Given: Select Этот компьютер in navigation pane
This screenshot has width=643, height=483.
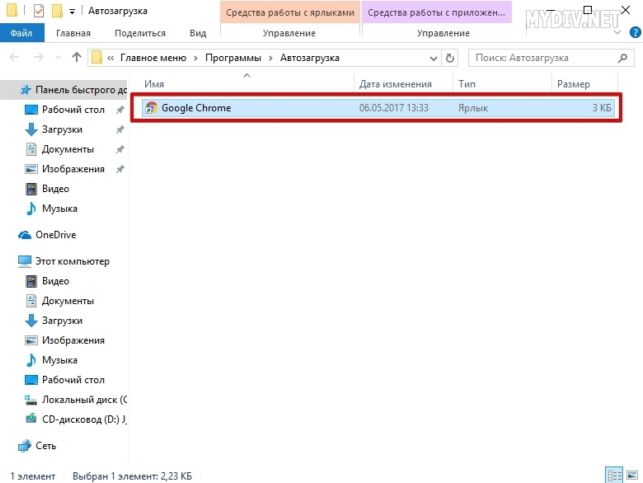Looking at the screenshot, I should (x=72, y=261).
